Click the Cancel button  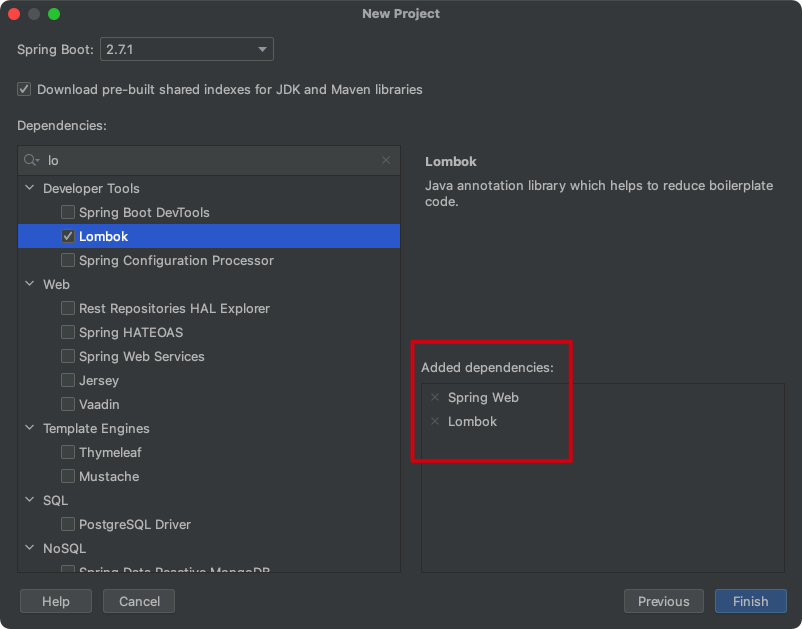coord(139,601)
